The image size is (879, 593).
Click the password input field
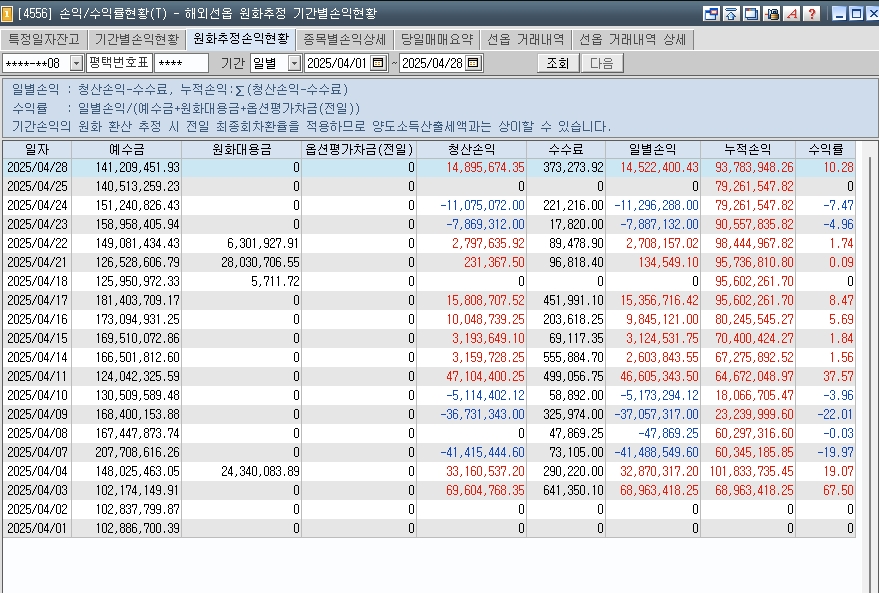pyautogui.click(x=182, y=63)
